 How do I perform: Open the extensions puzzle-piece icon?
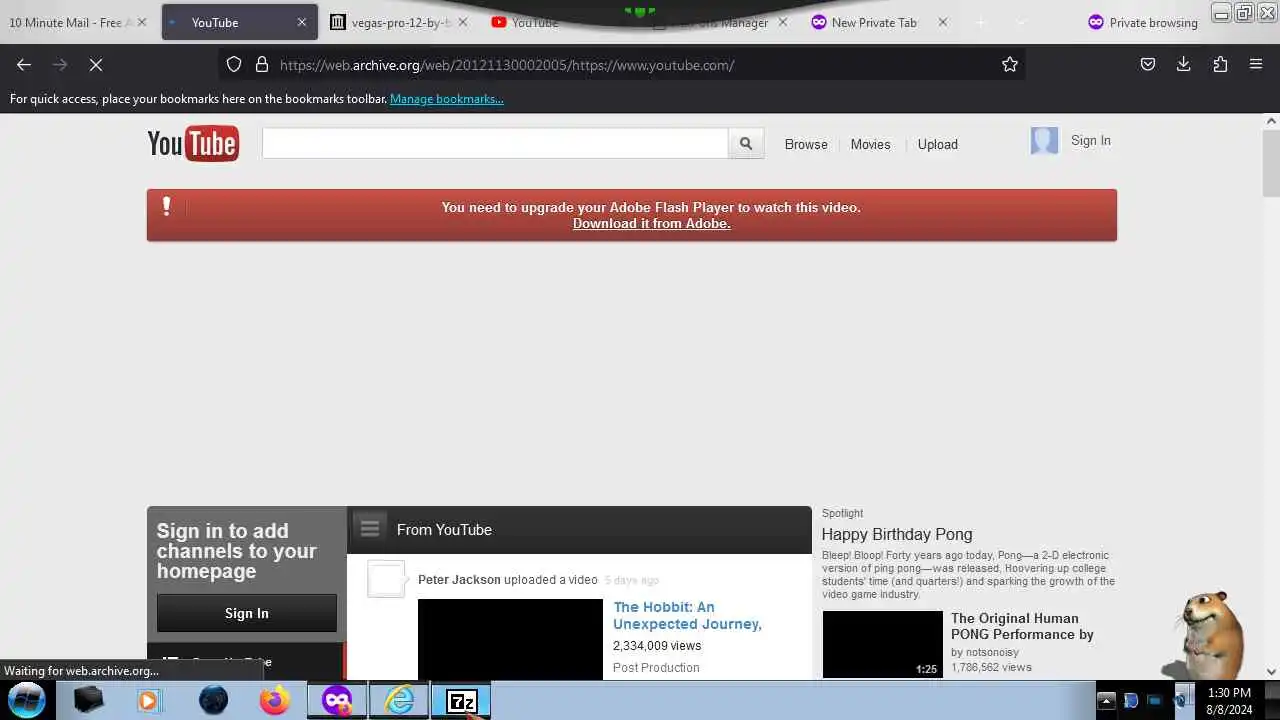pyautogui.click(x=1220, y=64)
